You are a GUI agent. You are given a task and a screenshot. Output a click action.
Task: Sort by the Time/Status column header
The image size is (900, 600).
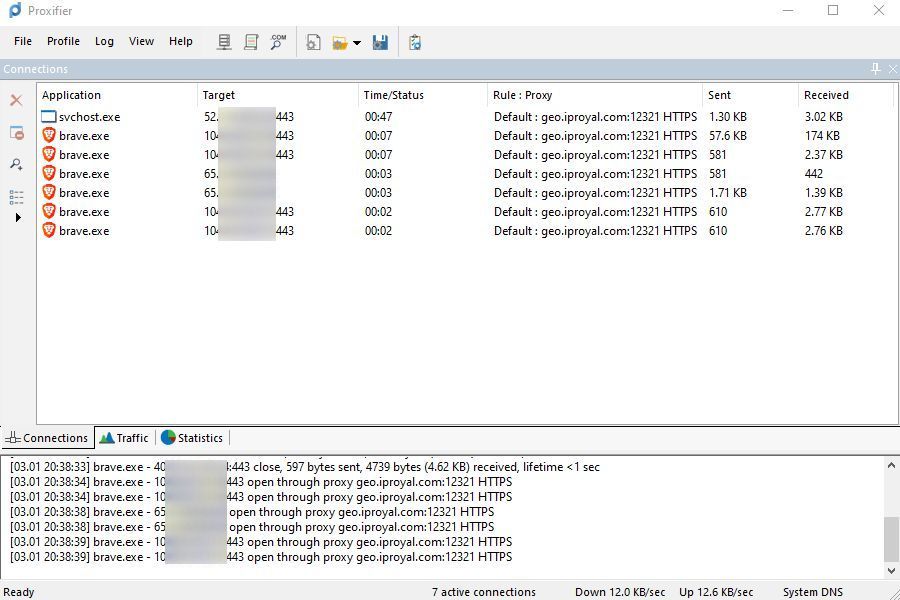[x=394, y=95]
